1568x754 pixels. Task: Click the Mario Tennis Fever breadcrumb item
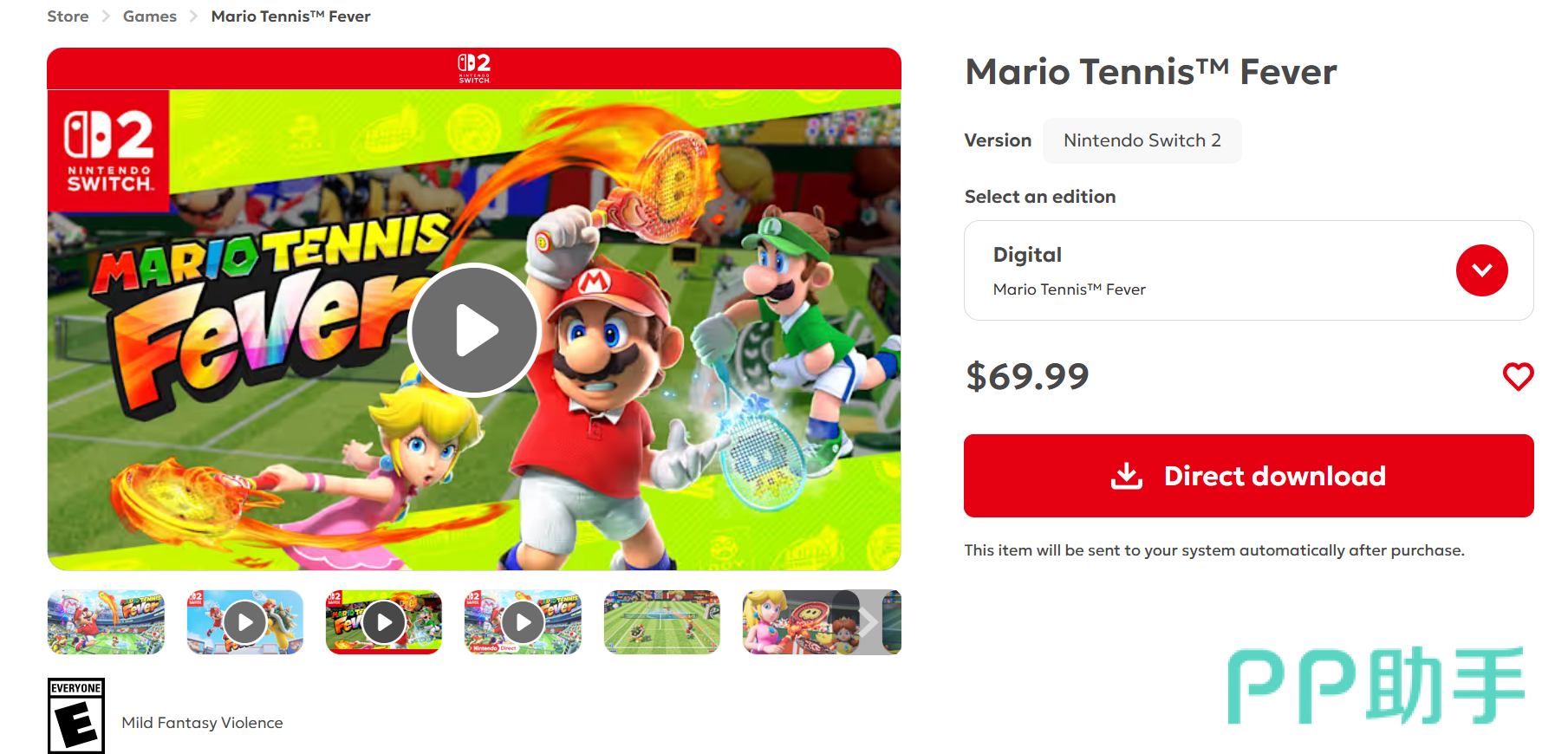[x=290, y=16]
